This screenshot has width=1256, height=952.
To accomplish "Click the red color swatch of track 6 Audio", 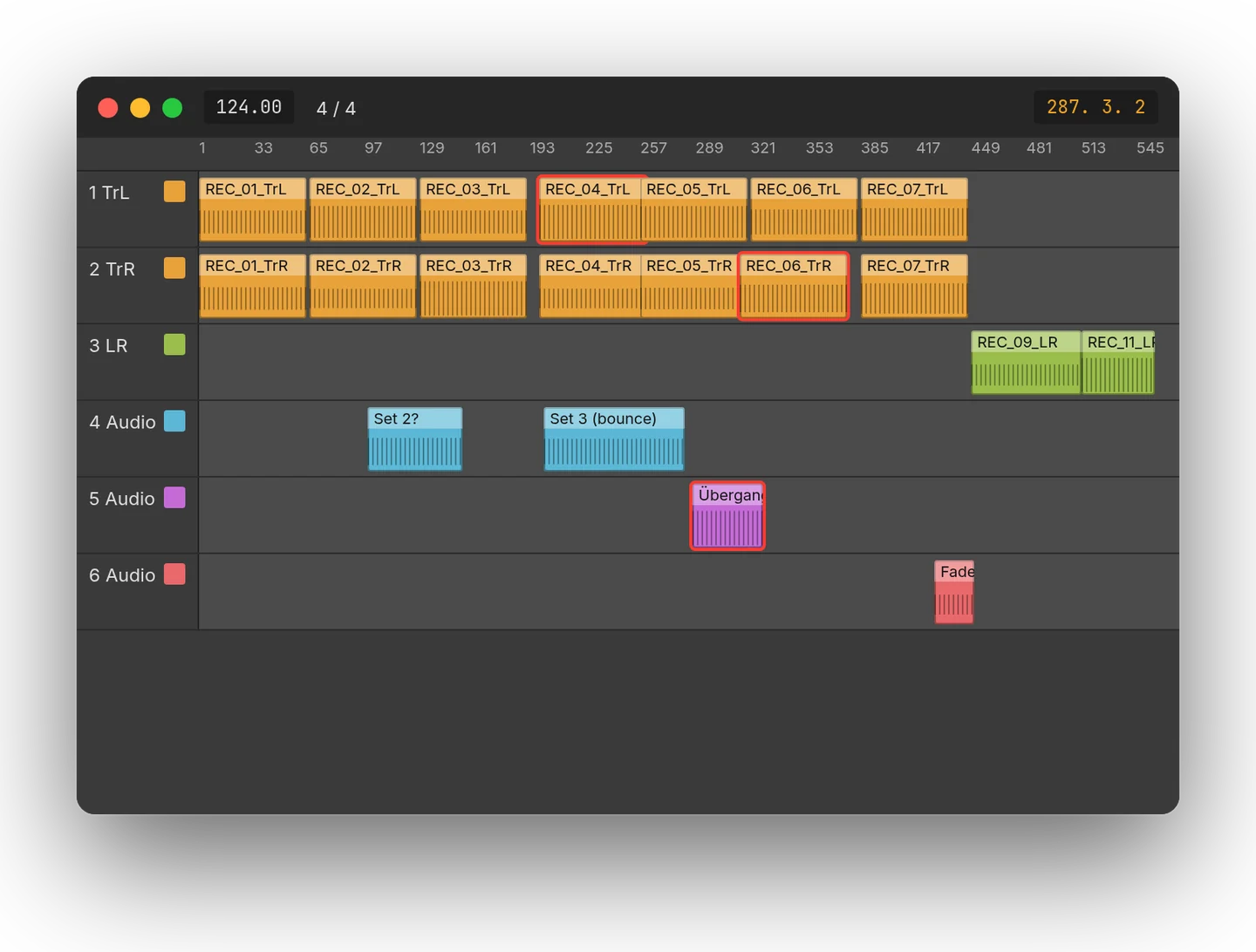I will coord(174,575).
